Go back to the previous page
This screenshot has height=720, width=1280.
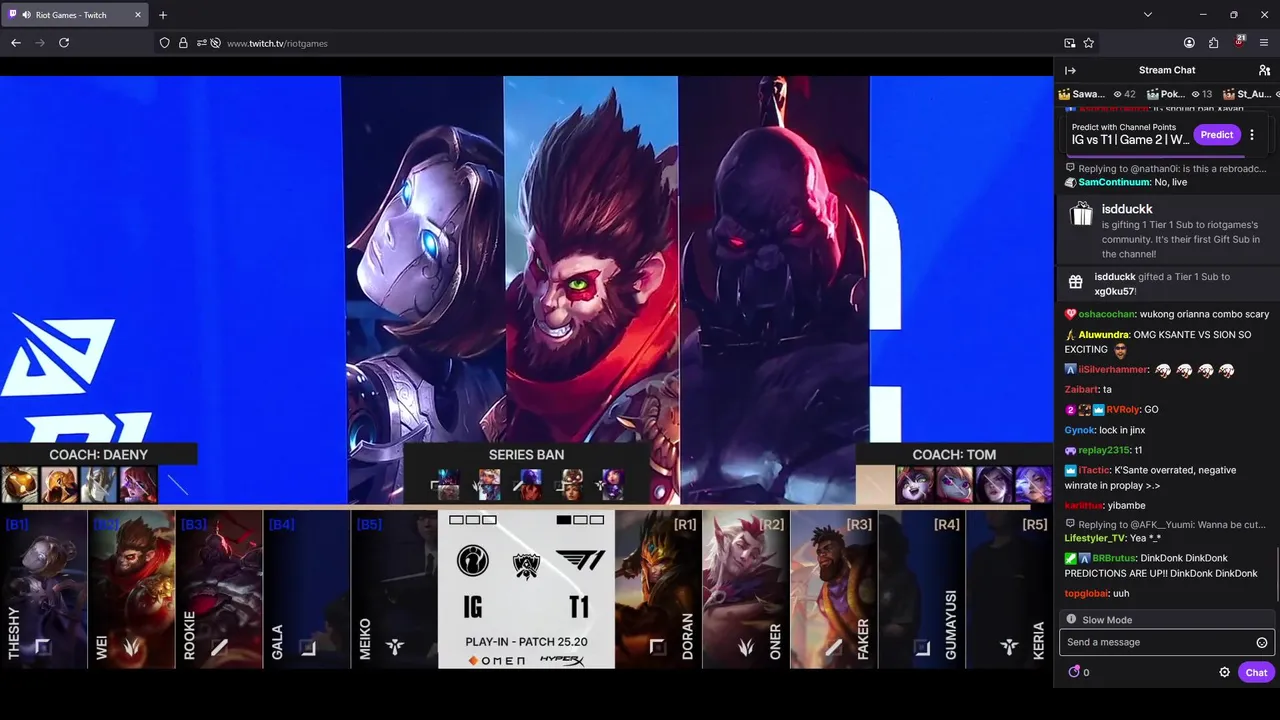coord(16,43)
